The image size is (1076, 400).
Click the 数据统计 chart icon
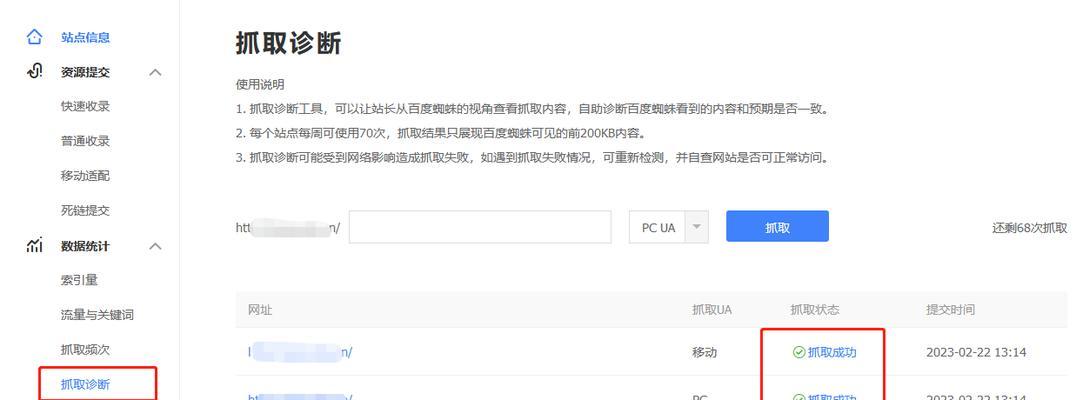[x=34, y=246]
